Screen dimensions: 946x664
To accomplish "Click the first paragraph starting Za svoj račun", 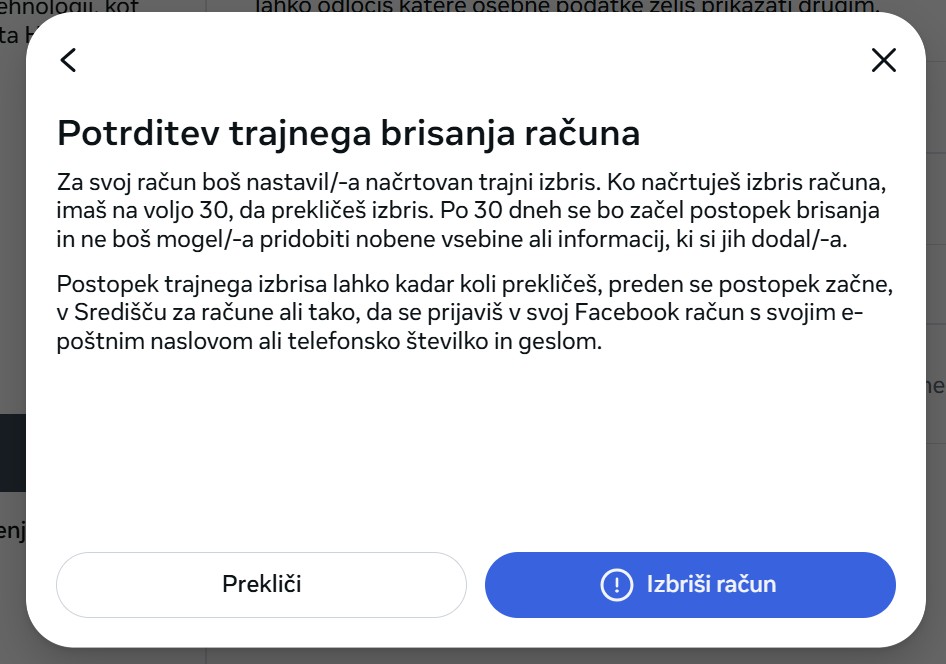I will (x=471, y=210).
